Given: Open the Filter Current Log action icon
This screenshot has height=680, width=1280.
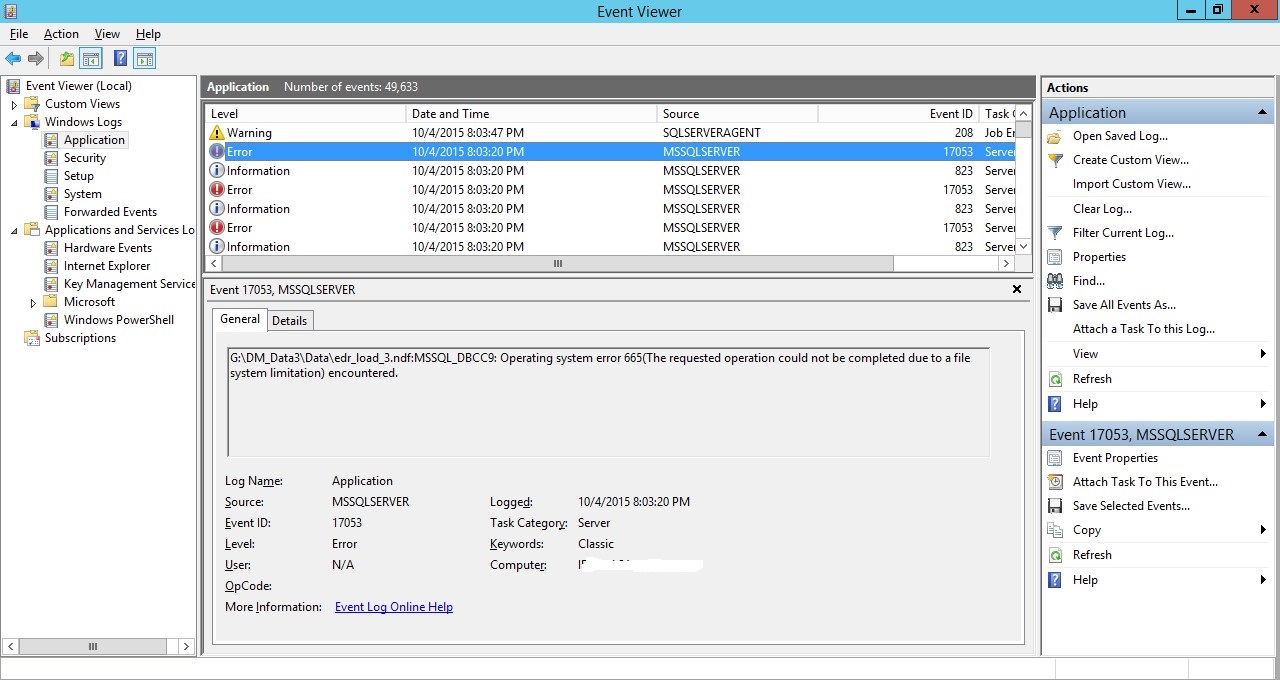Looking at the screenshot, I should pyautogui.click(x=1057, y=232).
